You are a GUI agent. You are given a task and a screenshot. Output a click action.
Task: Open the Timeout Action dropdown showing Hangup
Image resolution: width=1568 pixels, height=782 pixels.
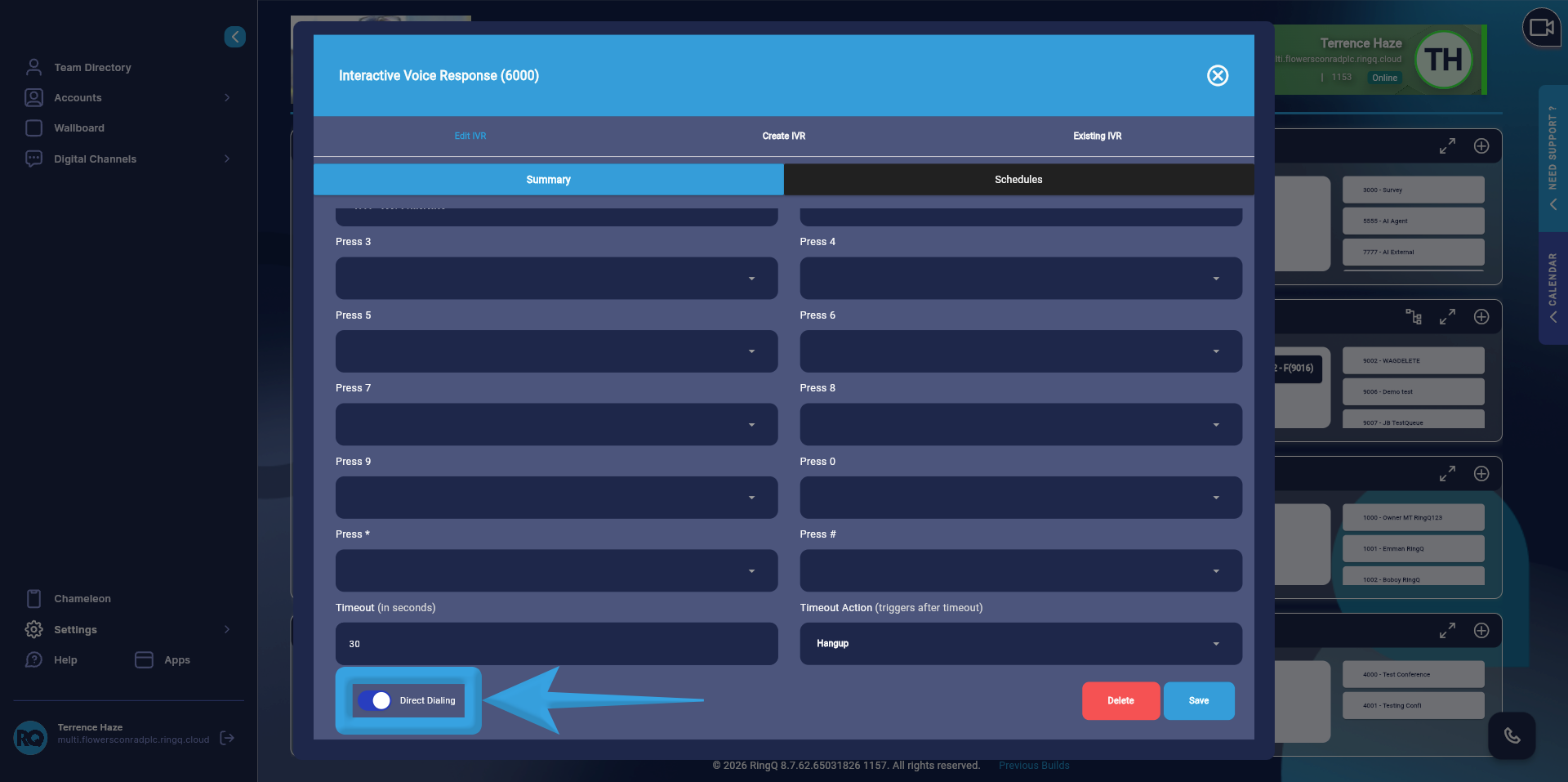tap(1020, 644)
